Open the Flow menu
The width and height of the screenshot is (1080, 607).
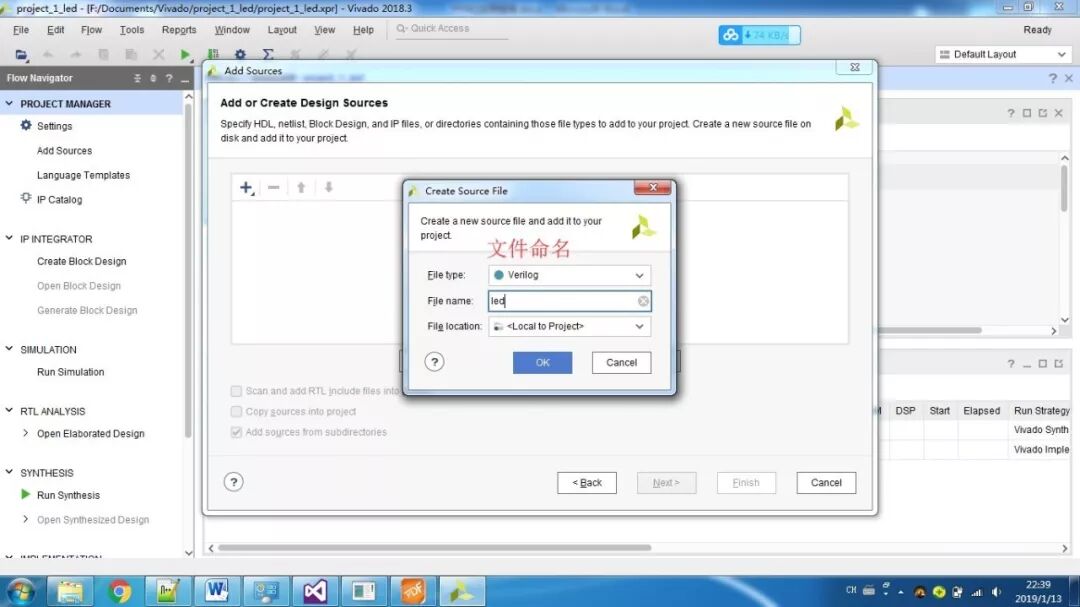click(91, 30)
